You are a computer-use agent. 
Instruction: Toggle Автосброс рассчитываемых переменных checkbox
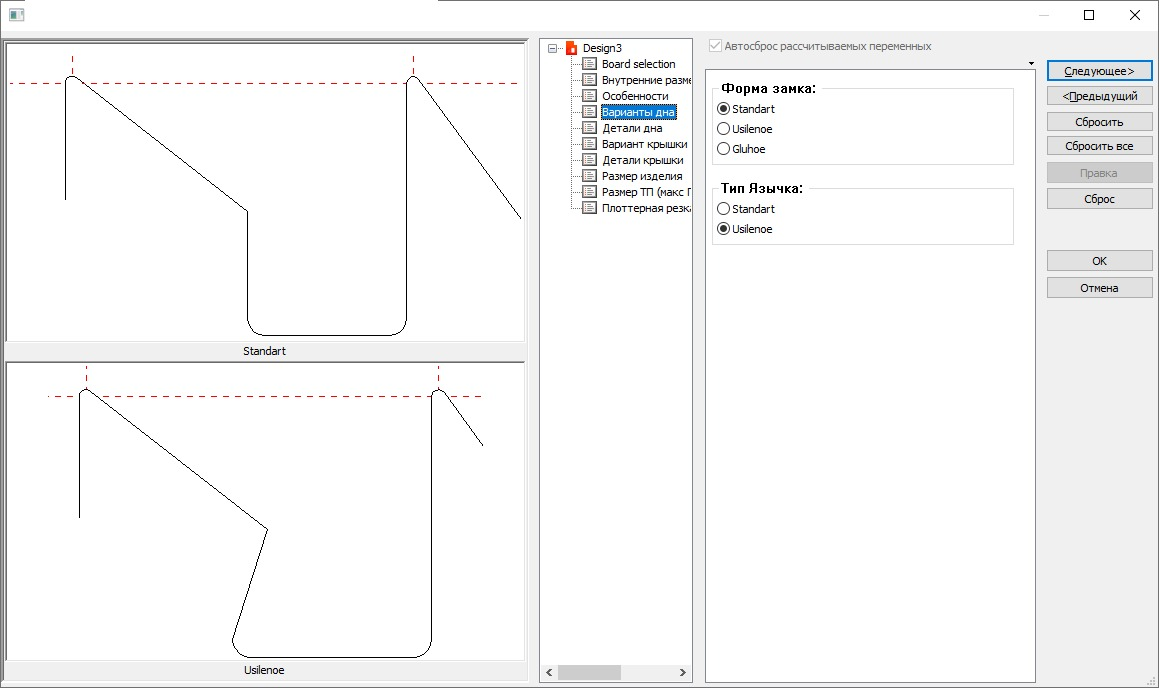(716, 46)
